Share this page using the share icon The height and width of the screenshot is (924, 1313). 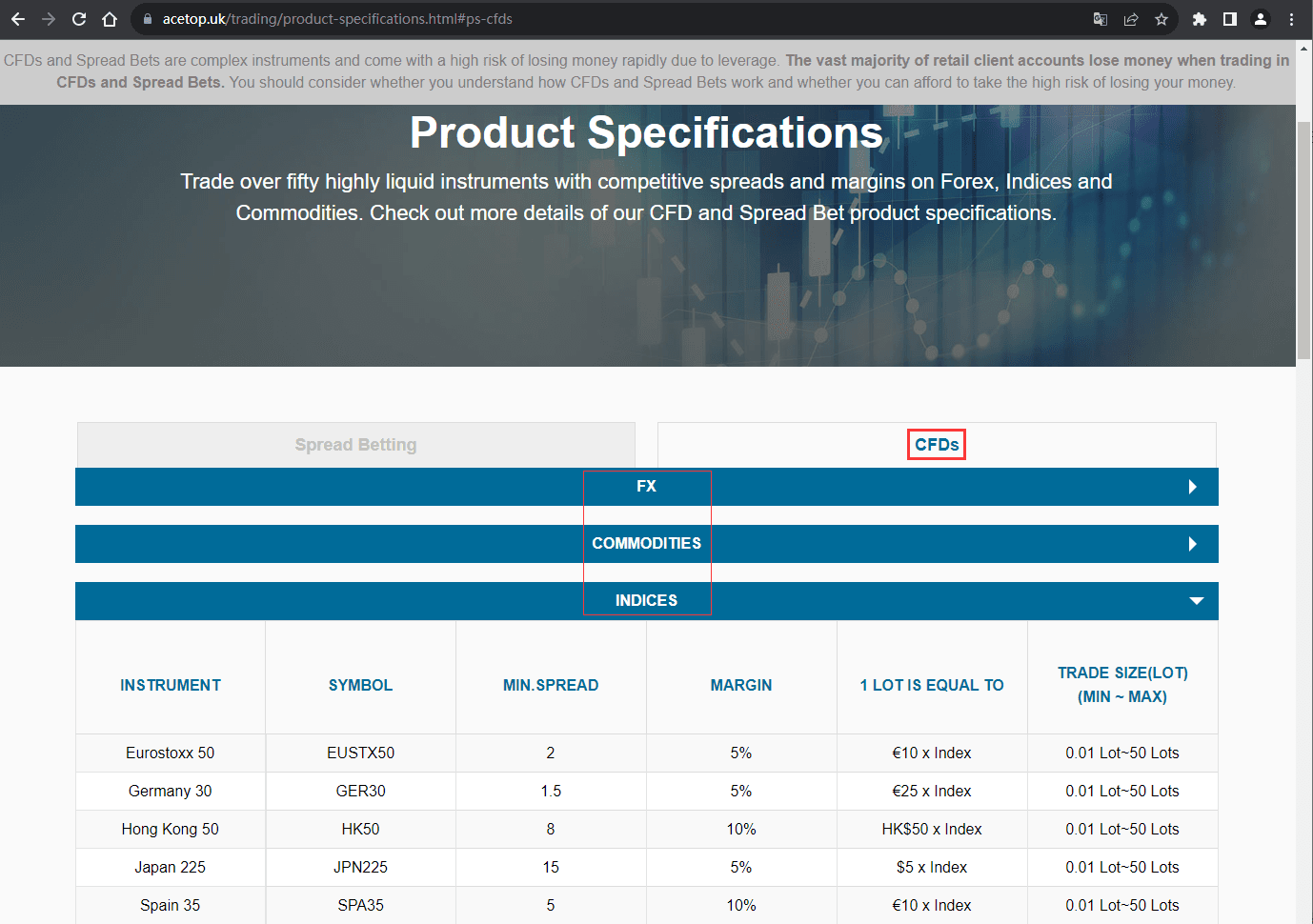point(1131,19)
